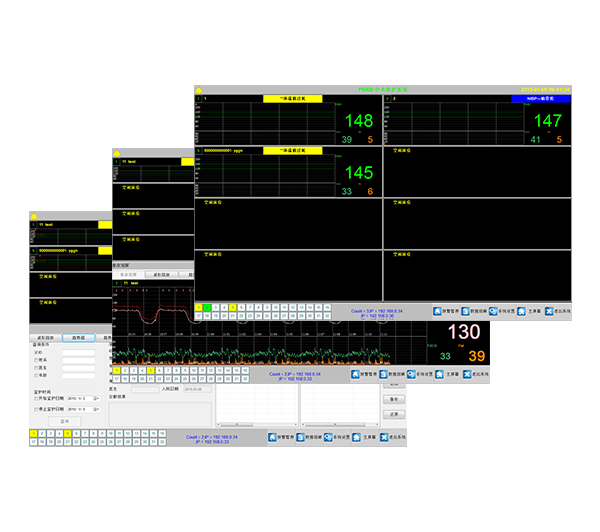This screenshot has height=532, width=600.
Task: Open the stop monitoring date dropdown
Action: coord(94,409)
